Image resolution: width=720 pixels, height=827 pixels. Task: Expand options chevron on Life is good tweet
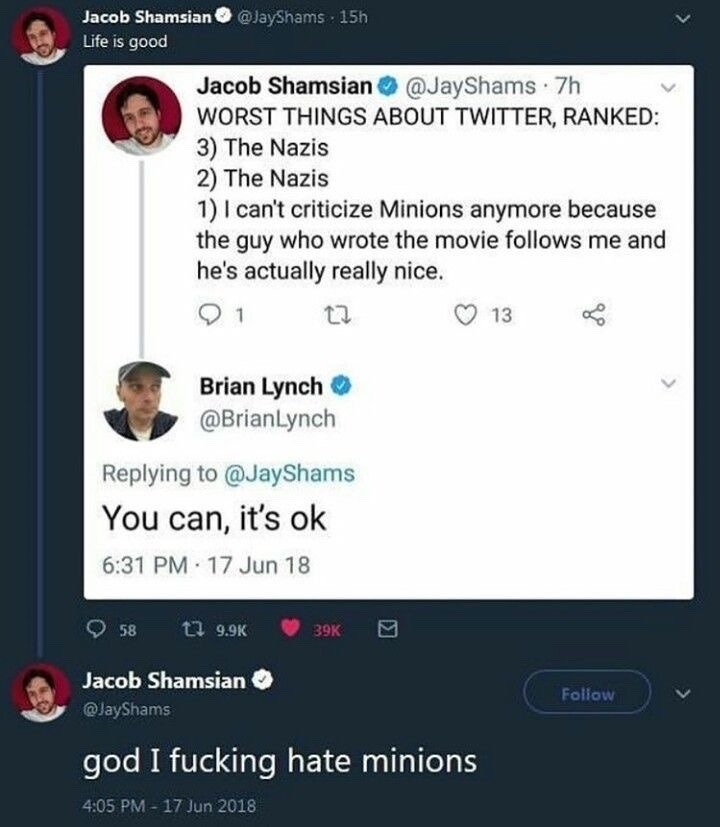(x=683, y=19)
